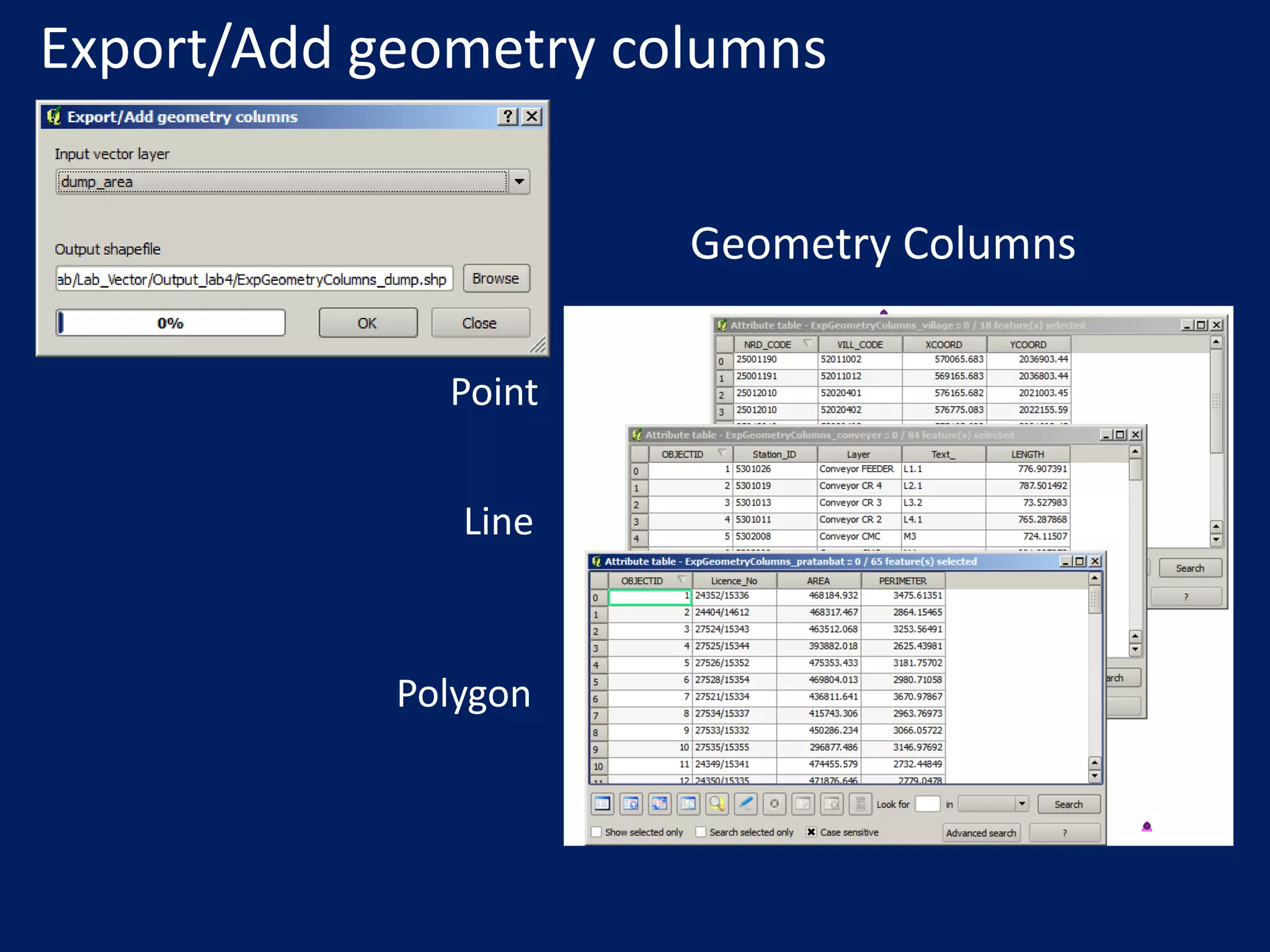Click Close in Export geometry dialog
This screenshot has height=952, width=1270.
click(480, 323)
